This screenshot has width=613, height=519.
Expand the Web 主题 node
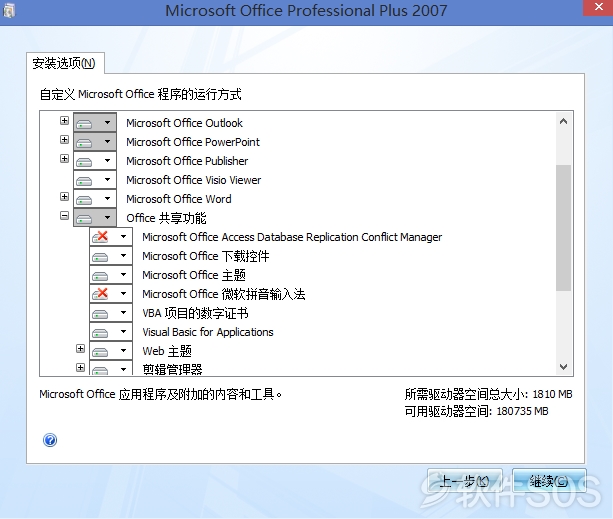pos(81,349)
